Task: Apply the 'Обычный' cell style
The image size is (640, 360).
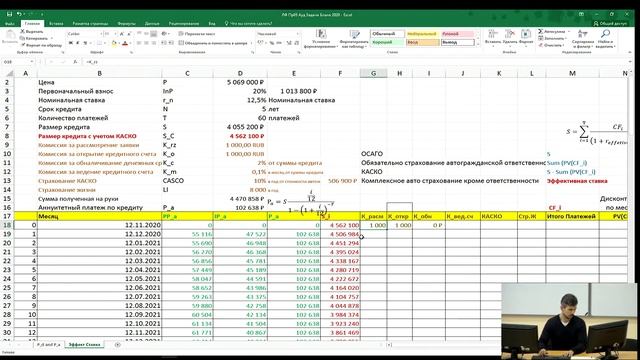Action: click(388, 34)
